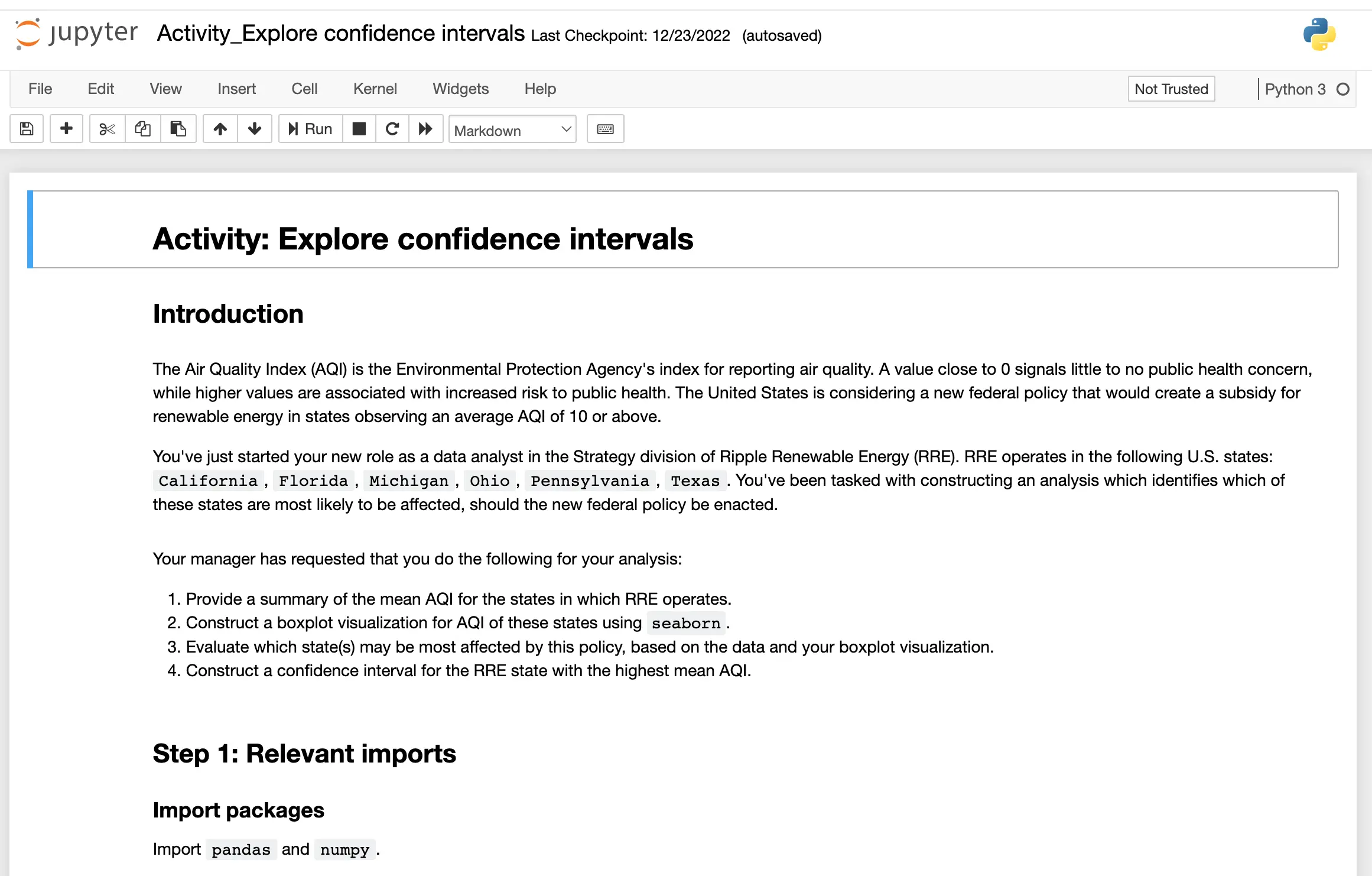Click the save and checkpoint icon

pyautogui.click(x=27, y=129)
